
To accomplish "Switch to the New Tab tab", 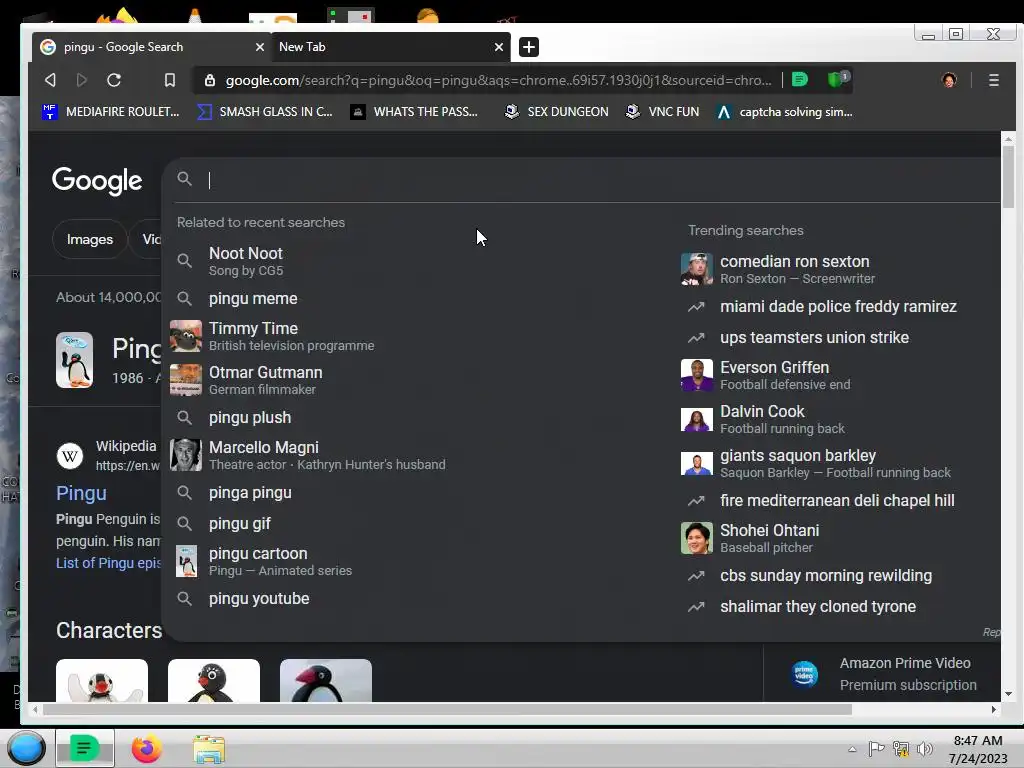I will tap(390, 47).
